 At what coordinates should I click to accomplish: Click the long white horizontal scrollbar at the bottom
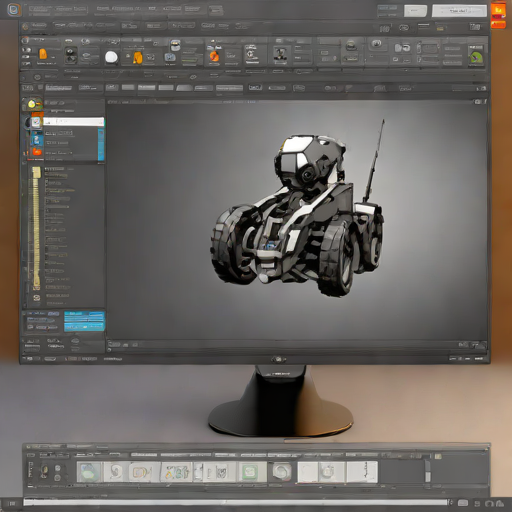[235, 502]
